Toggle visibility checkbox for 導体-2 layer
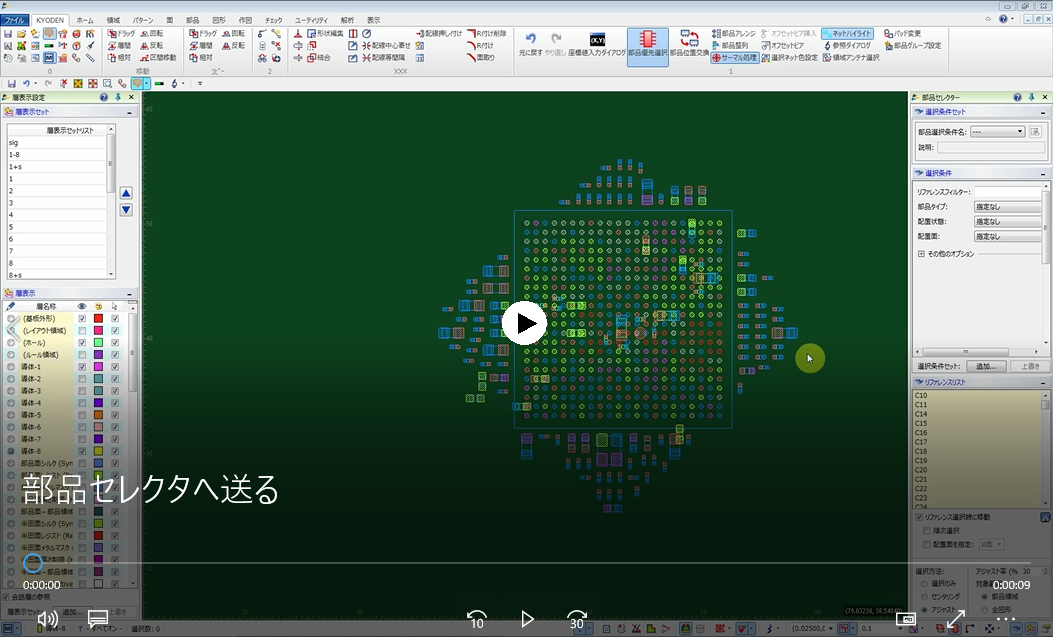Screen dimensions: 1053x637 [x=82, y=379]
